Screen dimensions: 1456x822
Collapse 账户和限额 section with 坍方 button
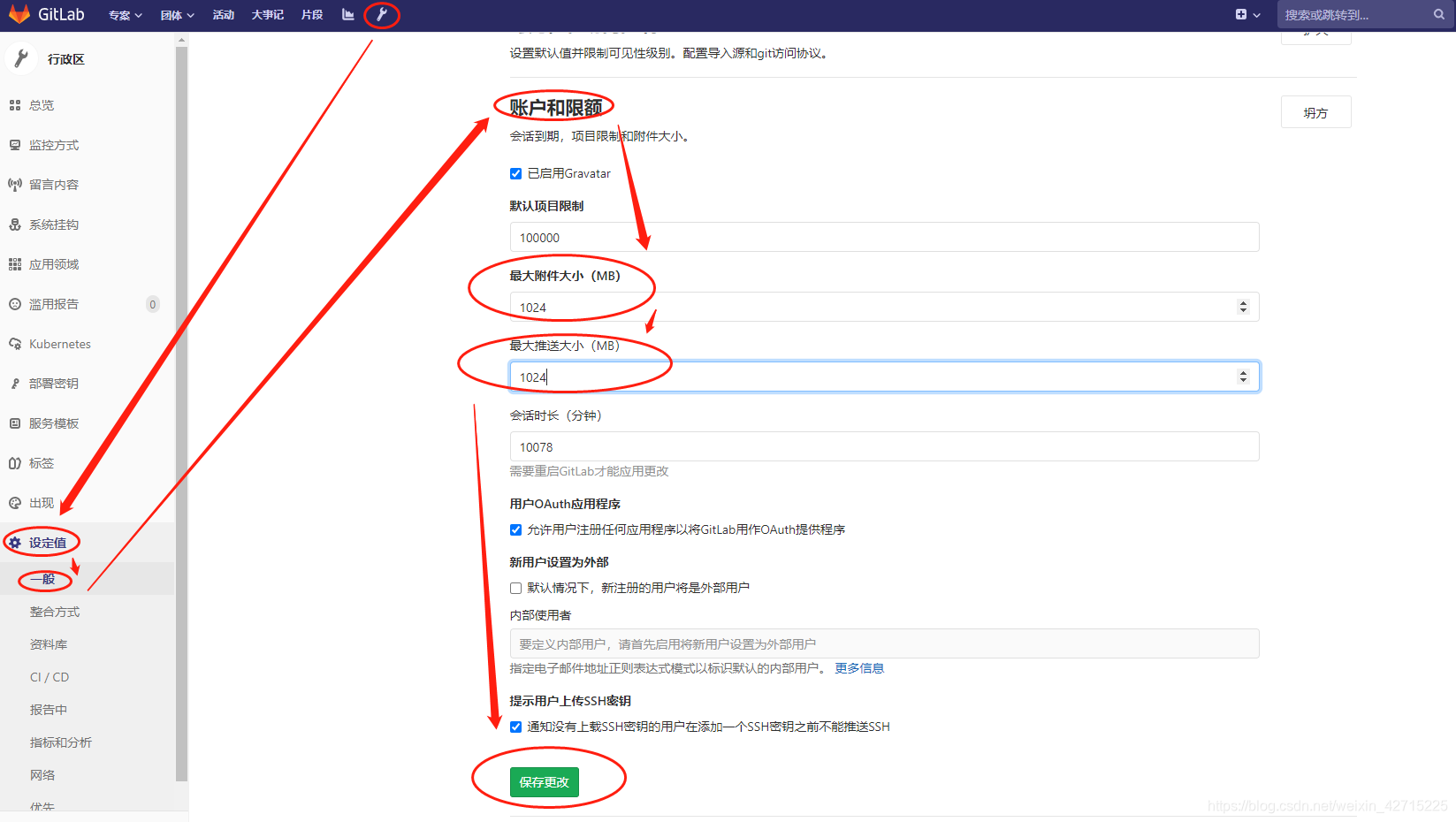click(1315, 112)
